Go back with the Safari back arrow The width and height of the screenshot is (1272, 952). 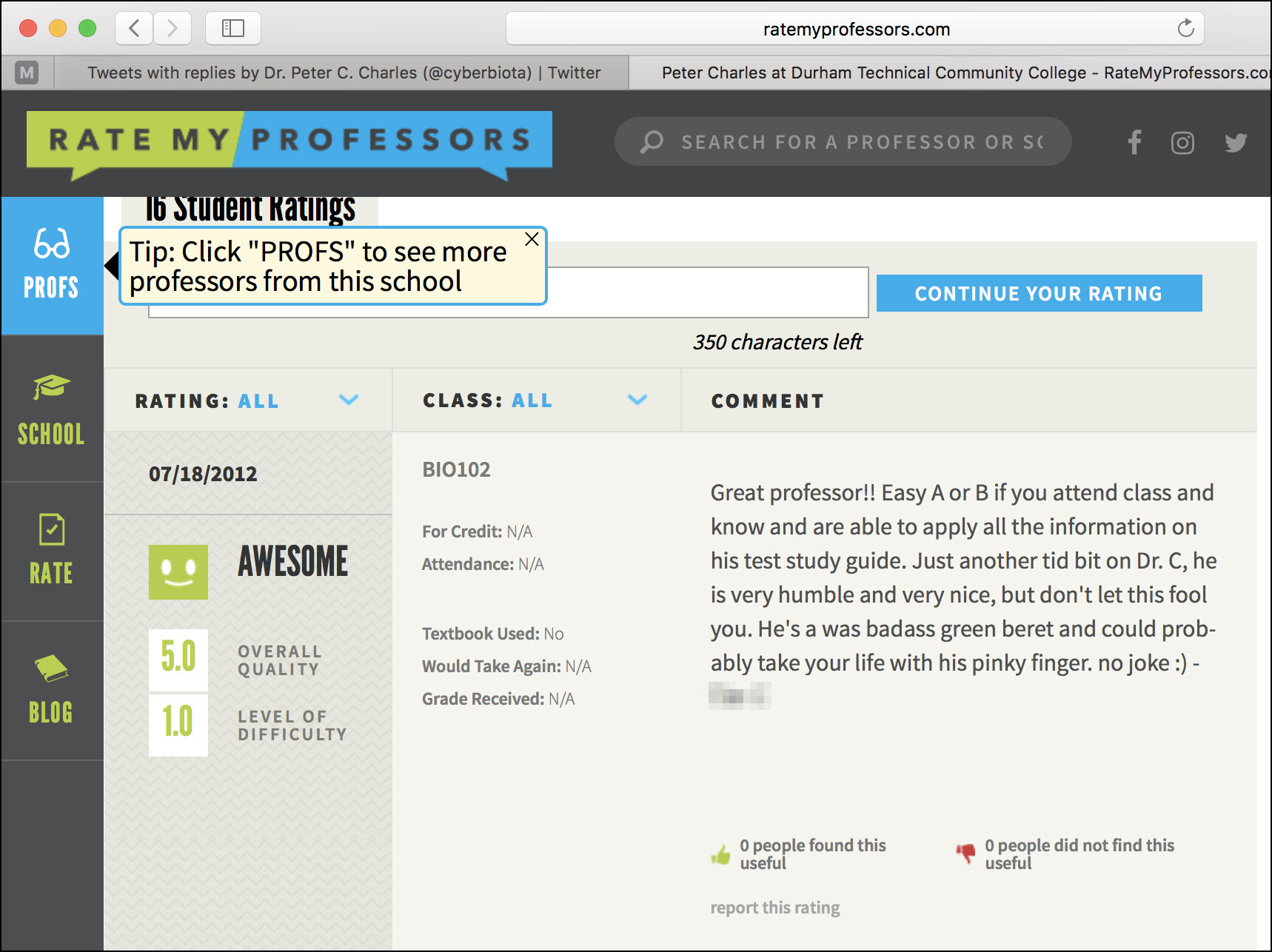pos(135,29)
